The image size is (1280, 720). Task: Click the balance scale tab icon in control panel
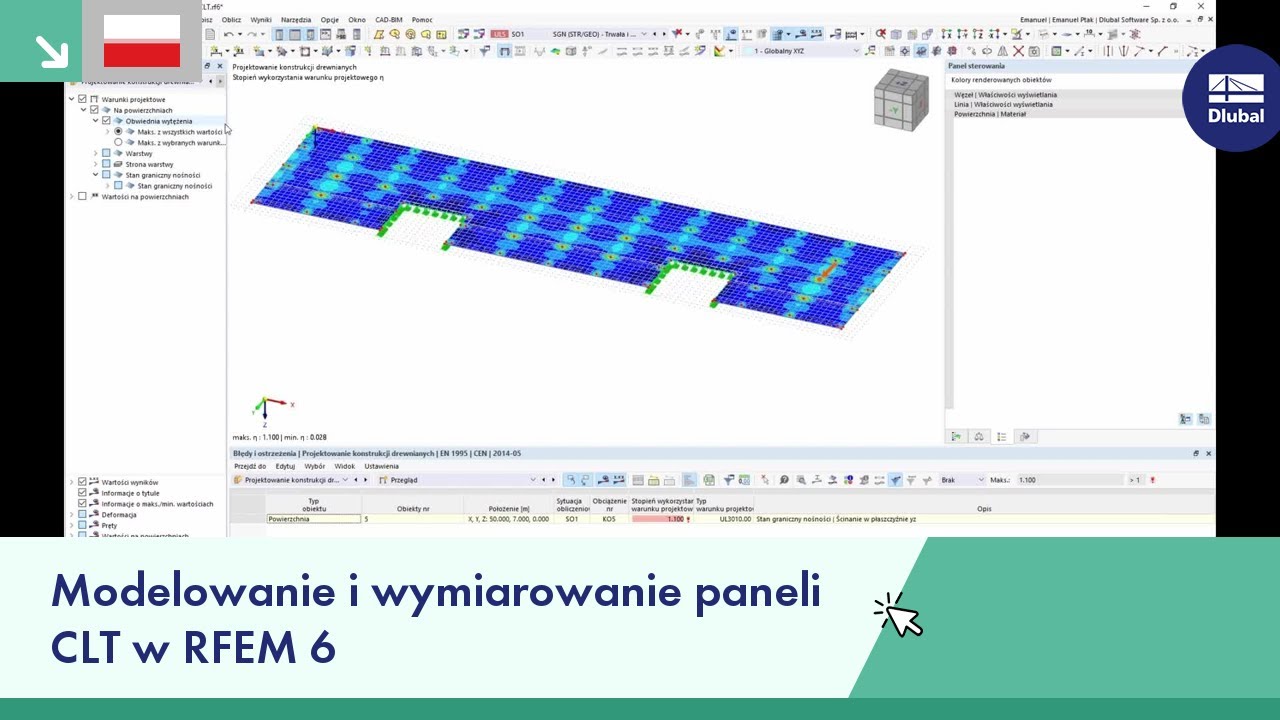[x=979, y=436]
